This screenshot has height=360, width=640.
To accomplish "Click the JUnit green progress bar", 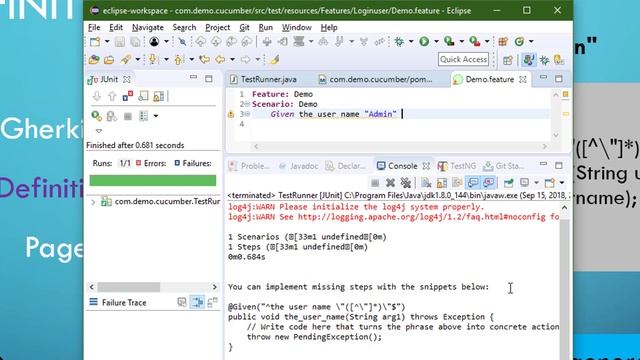I will pyautogui.click(x=153, y=180).
